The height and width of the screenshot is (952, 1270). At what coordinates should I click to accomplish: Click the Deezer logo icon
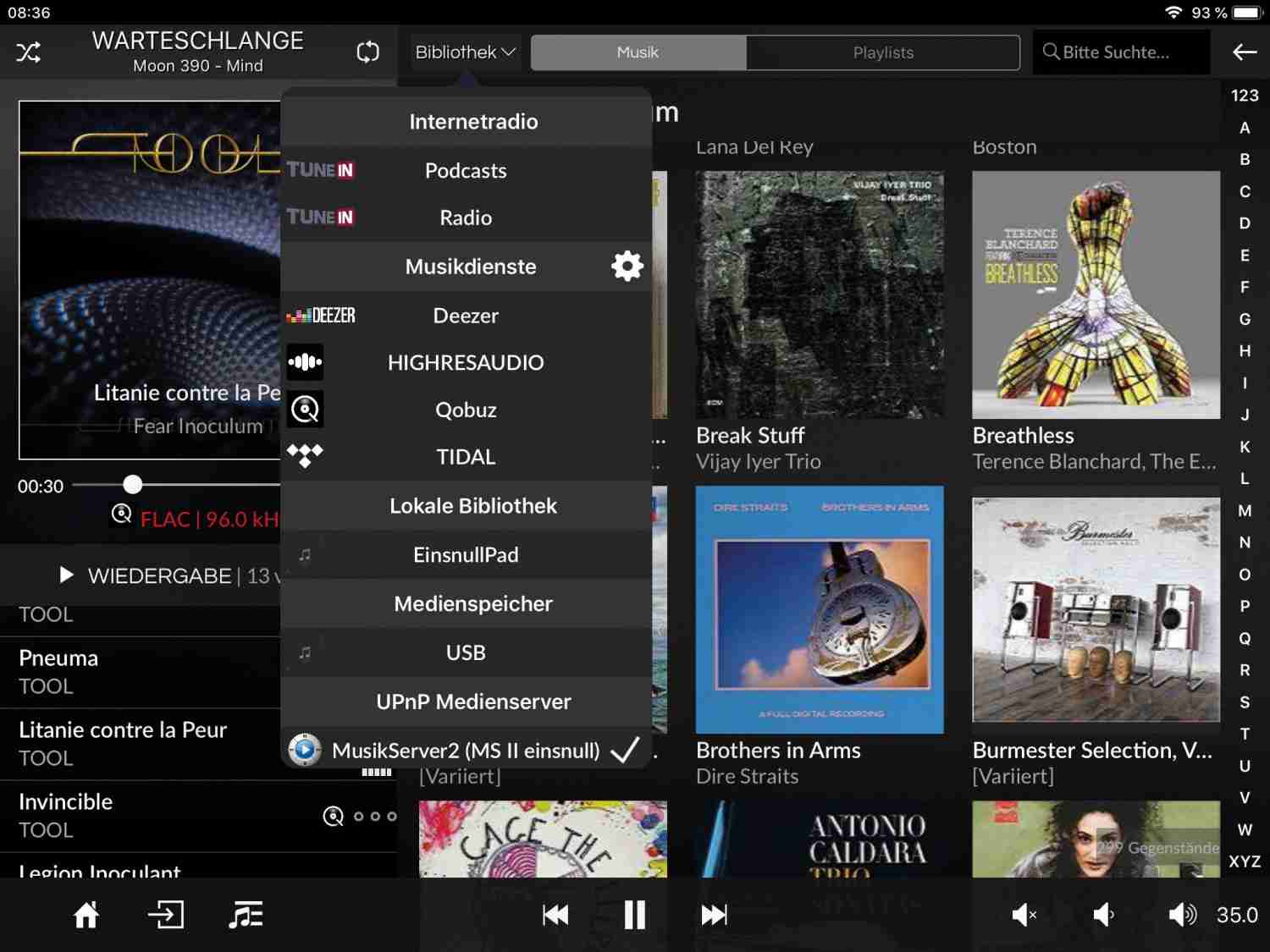pyautogui.click(x=321, y=316)
